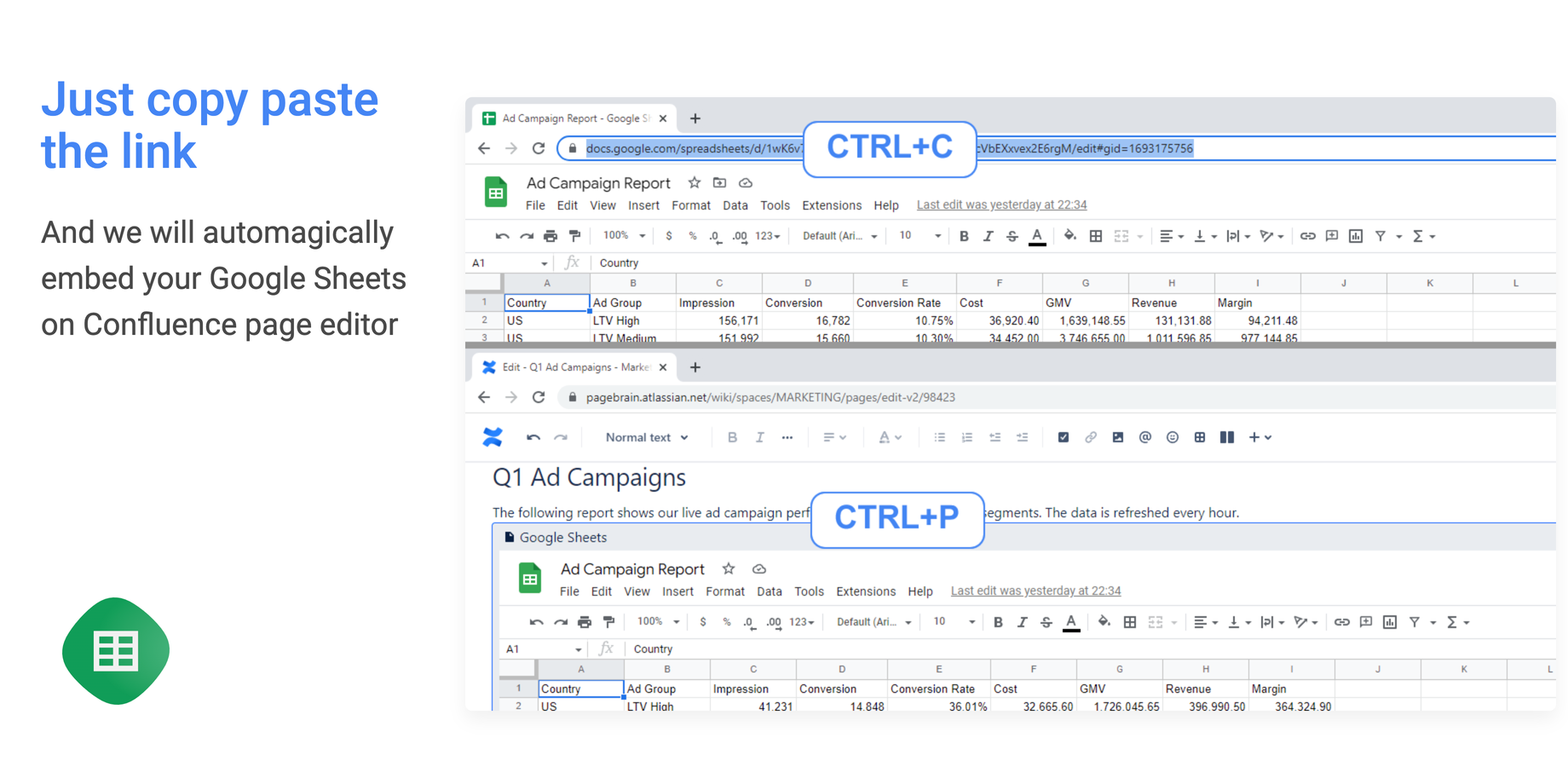
Task: Format as currency in embedded sheet toolbar
Action: 703,622
